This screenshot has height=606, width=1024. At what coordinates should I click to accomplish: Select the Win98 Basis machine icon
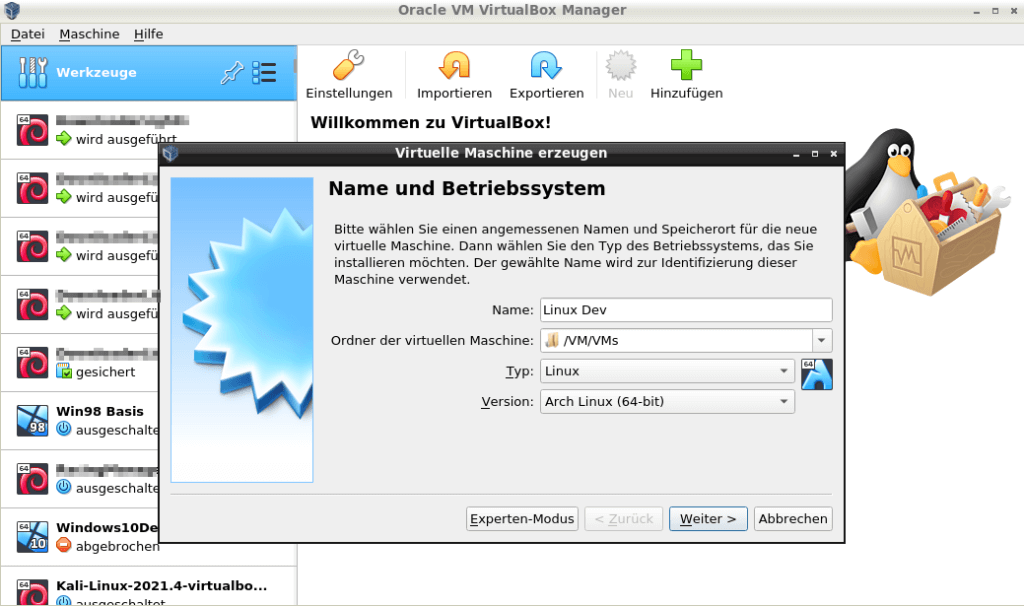click(32, 420)
